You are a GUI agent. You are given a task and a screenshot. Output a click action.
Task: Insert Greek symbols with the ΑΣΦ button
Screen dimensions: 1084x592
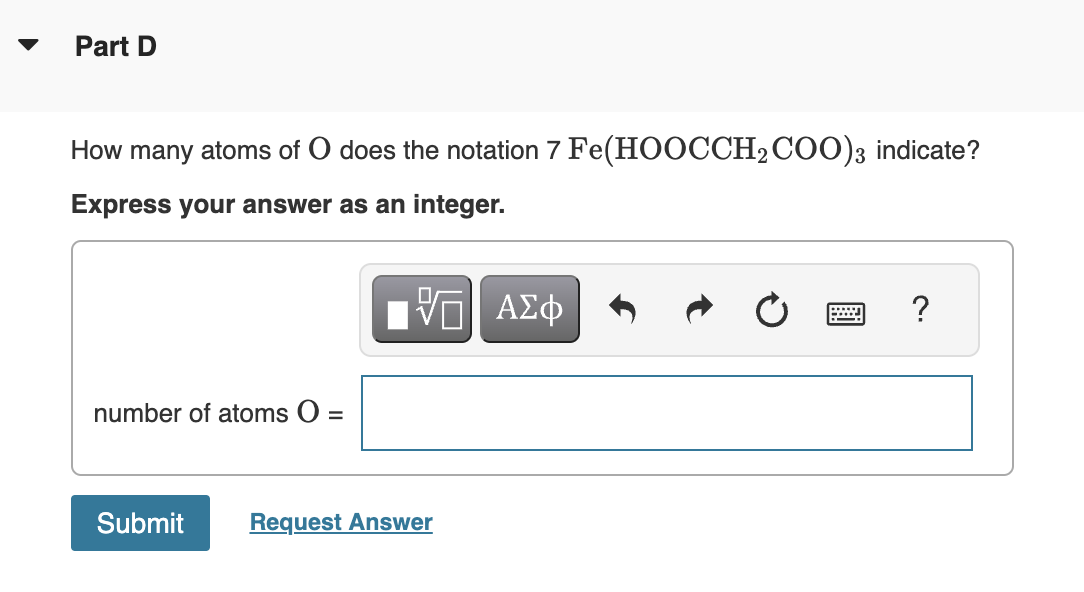point(529,308)
